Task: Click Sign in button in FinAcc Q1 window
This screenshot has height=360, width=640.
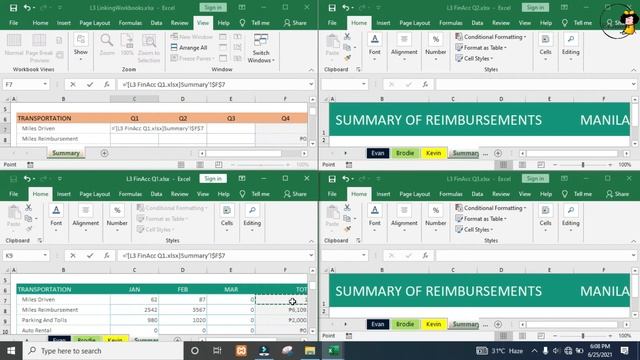Action: [x=213, y=179]
